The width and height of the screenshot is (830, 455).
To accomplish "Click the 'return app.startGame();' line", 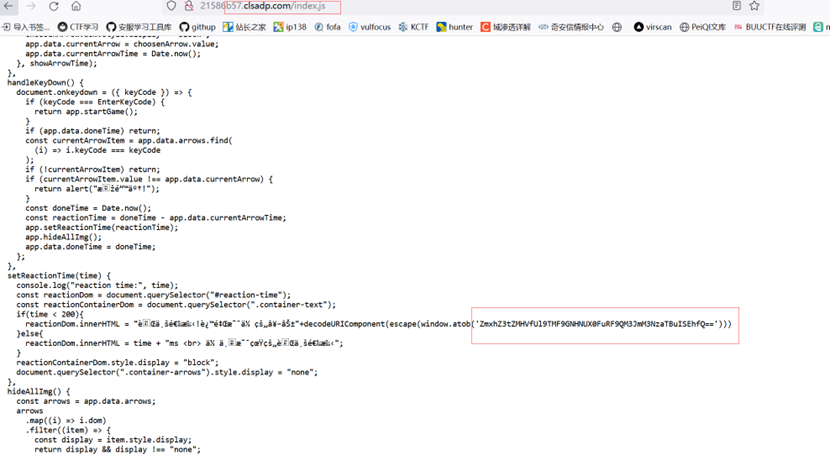I will pos(86,112).
